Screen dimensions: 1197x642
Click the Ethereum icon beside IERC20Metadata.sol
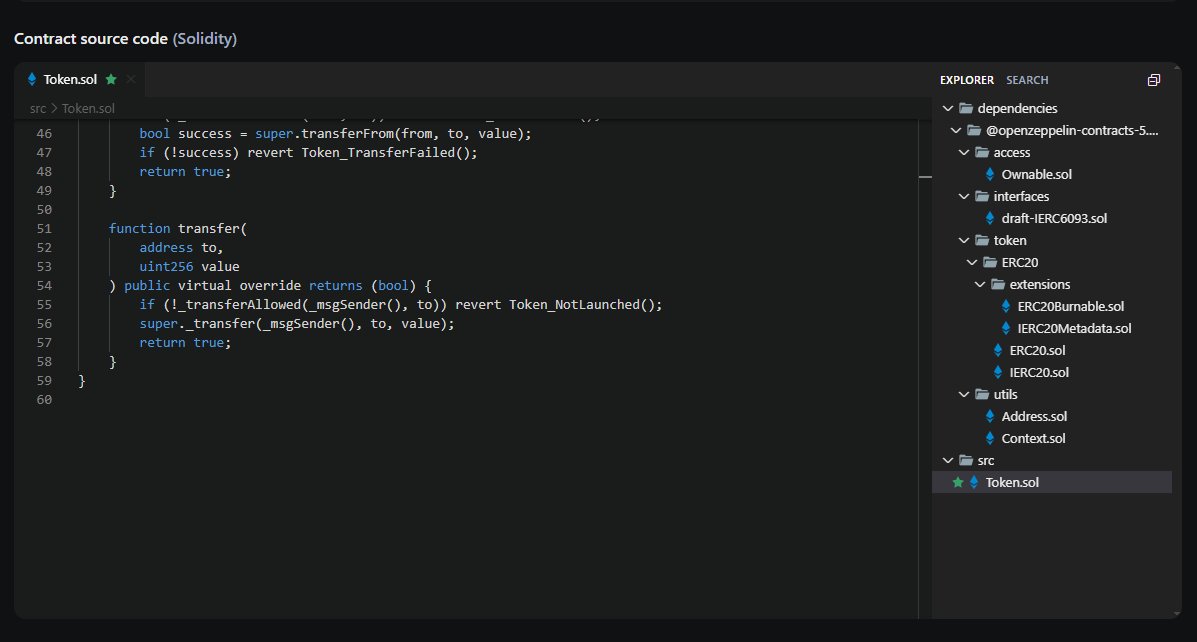click(1006, 329)
